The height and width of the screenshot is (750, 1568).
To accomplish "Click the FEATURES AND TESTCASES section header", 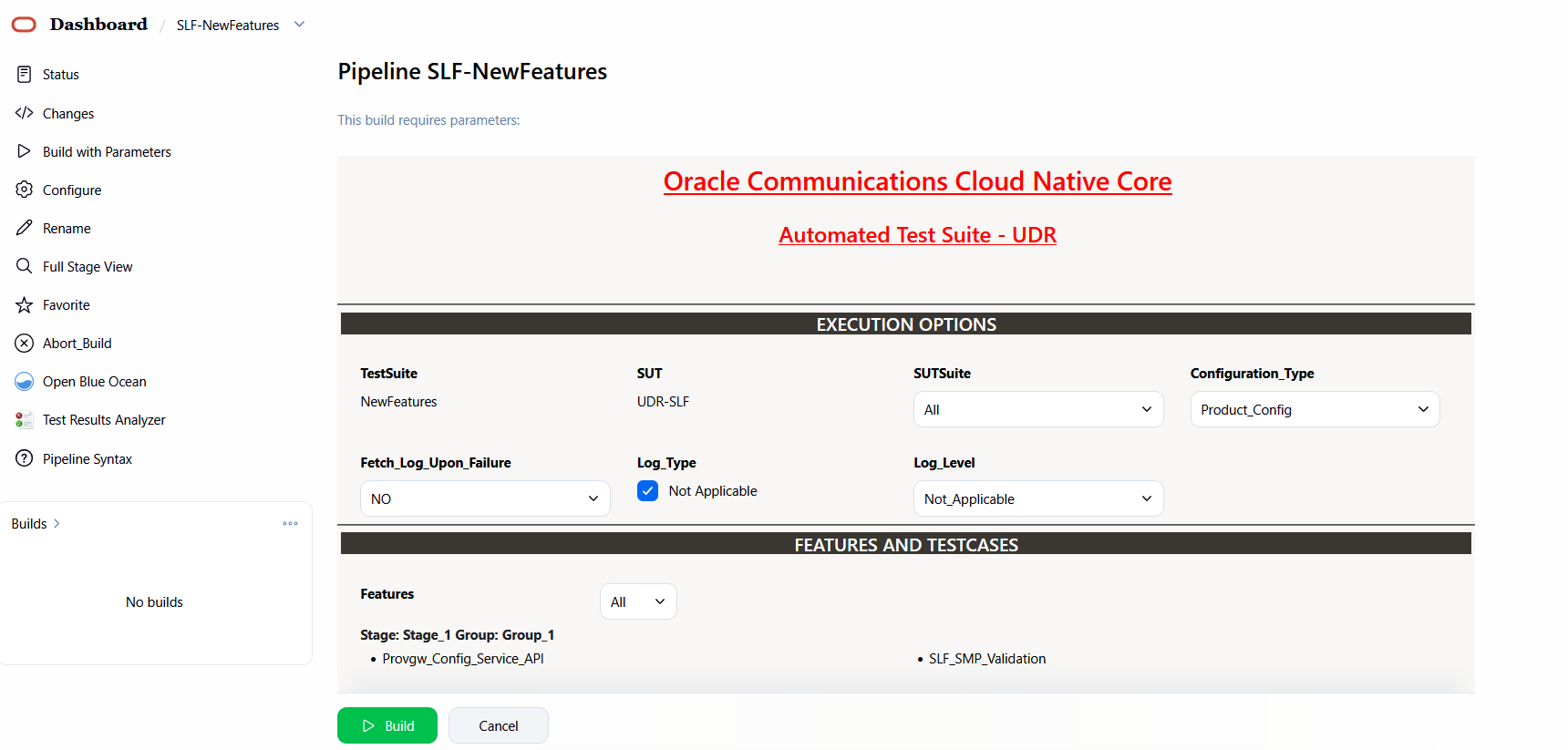I will (906, 545).
